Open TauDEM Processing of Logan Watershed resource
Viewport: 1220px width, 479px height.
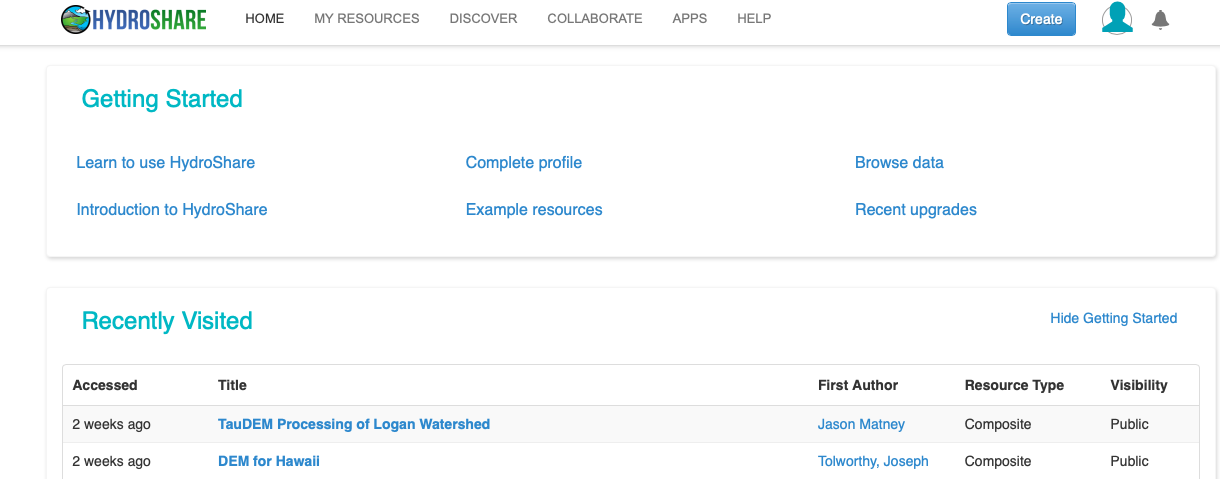[354, 425]
